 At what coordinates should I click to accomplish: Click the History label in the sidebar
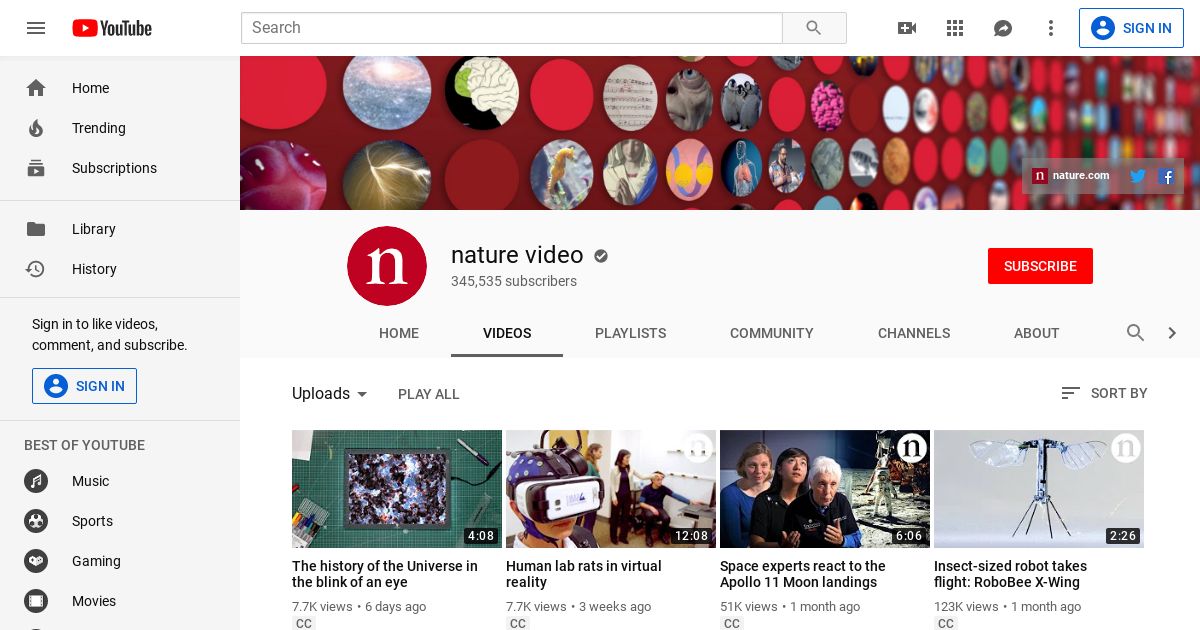(94, 269)
